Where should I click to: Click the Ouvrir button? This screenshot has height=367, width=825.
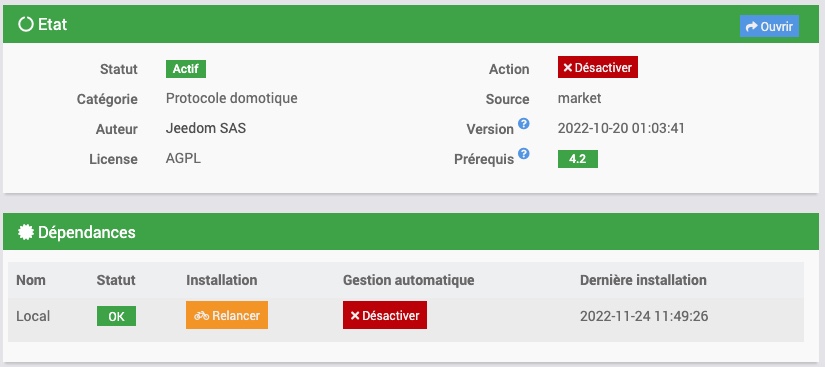click(x=769, y=26)
